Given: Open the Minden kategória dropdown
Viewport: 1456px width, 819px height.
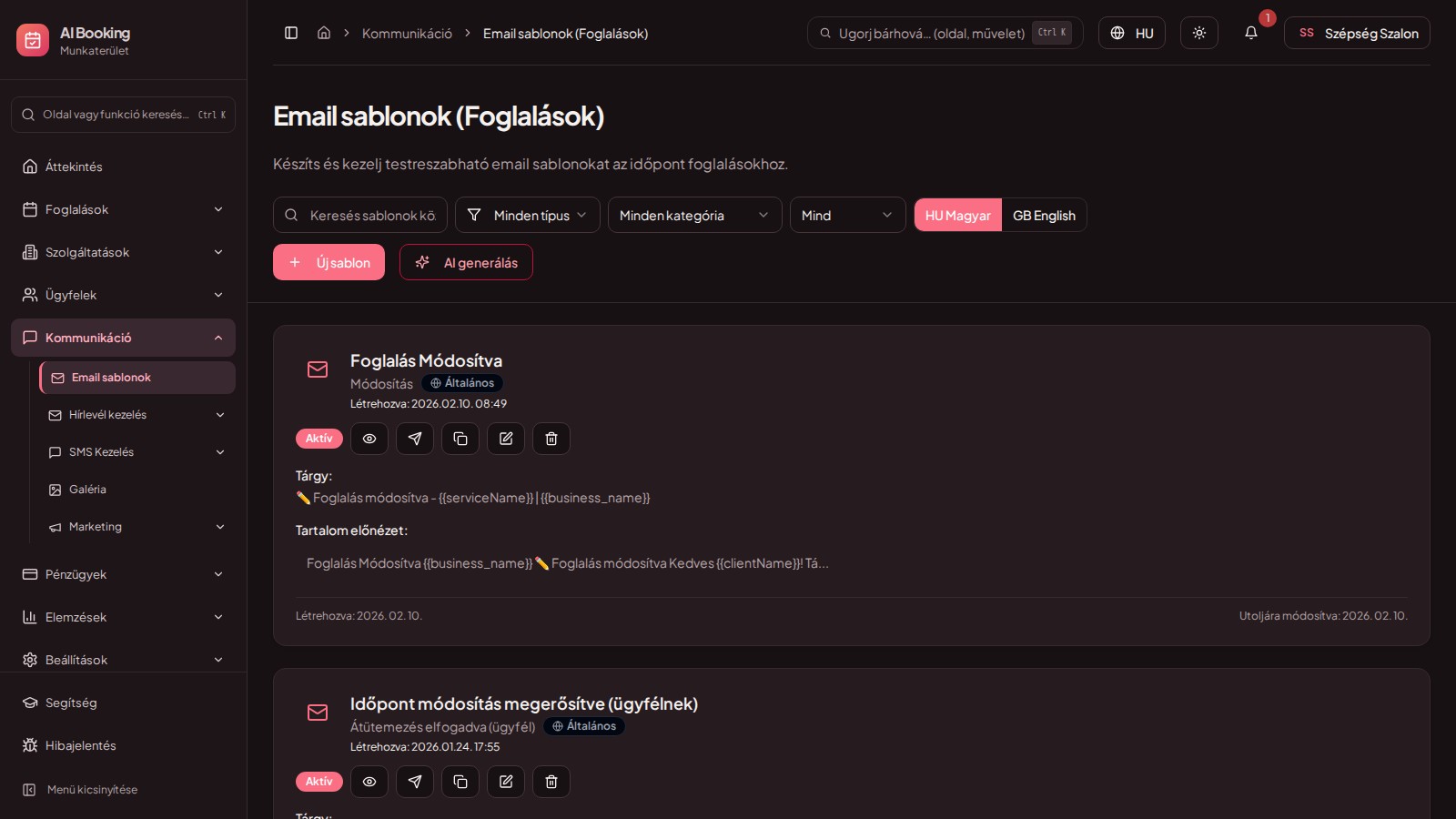Looking at the screenshot, I should click(x=695, y=215).
